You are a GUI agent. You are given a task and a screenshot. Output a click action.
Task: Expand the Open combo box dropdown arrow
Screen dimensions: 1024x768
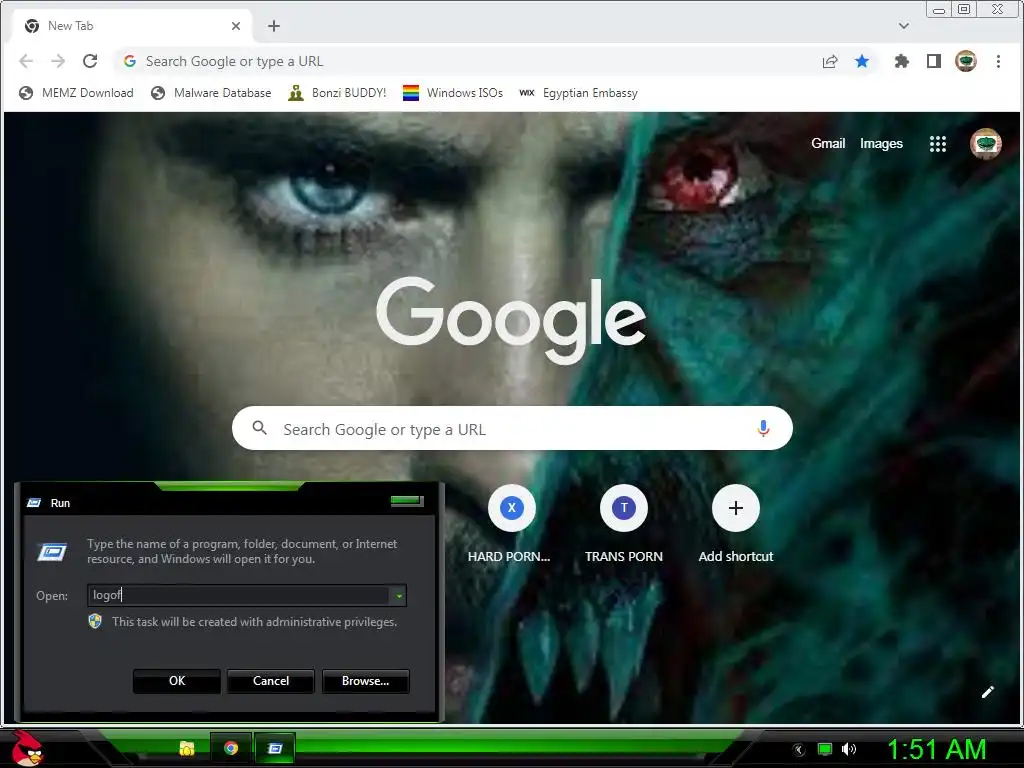click(x=398, y=595)
